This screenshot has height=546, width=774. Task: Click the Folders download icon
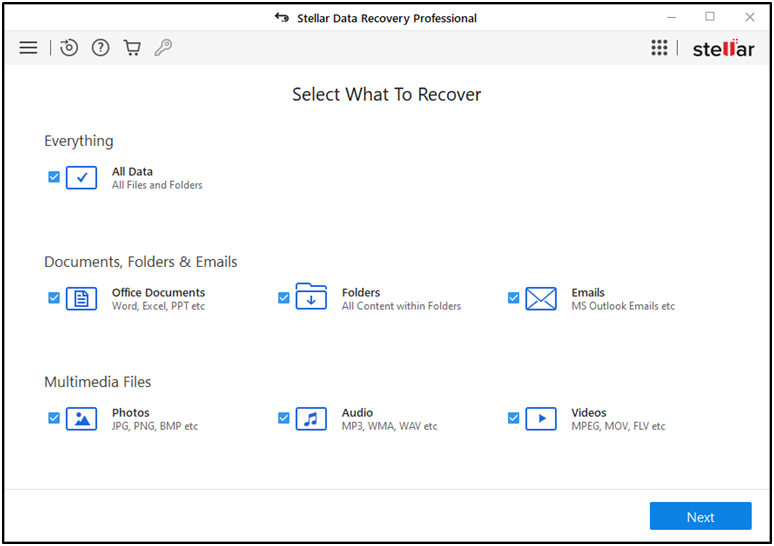(311, 297)
